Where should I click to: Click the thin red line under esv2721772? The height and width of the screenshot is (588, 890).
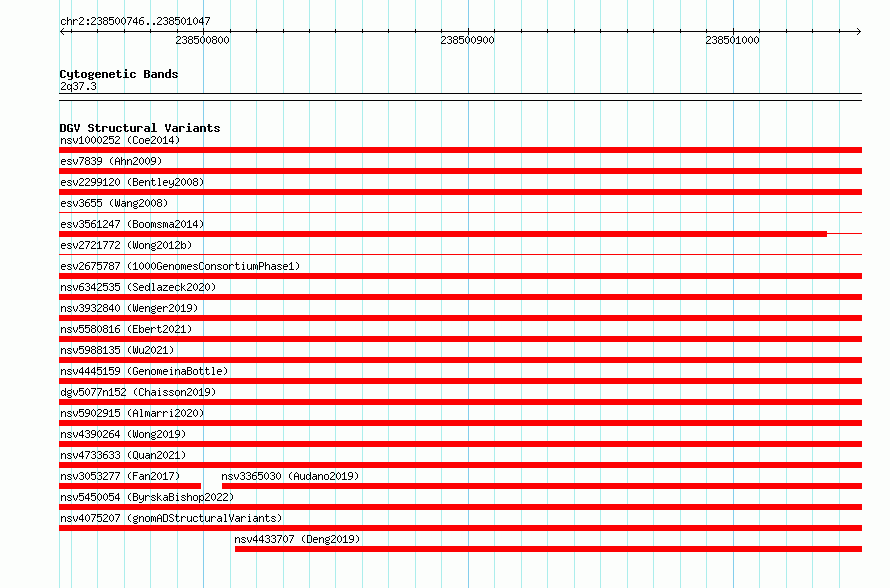pyautogui.click(x=460, y=255)
